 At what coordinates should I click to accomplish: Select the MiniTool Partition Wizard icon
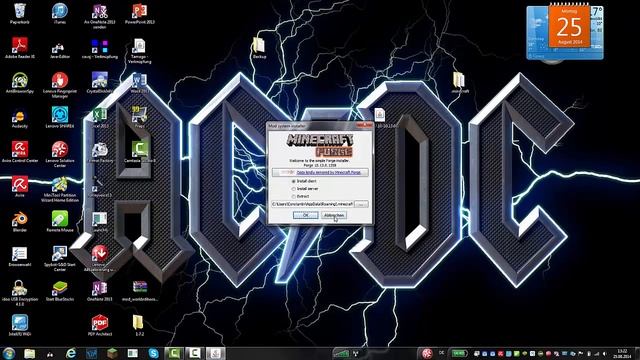(60, 189)
